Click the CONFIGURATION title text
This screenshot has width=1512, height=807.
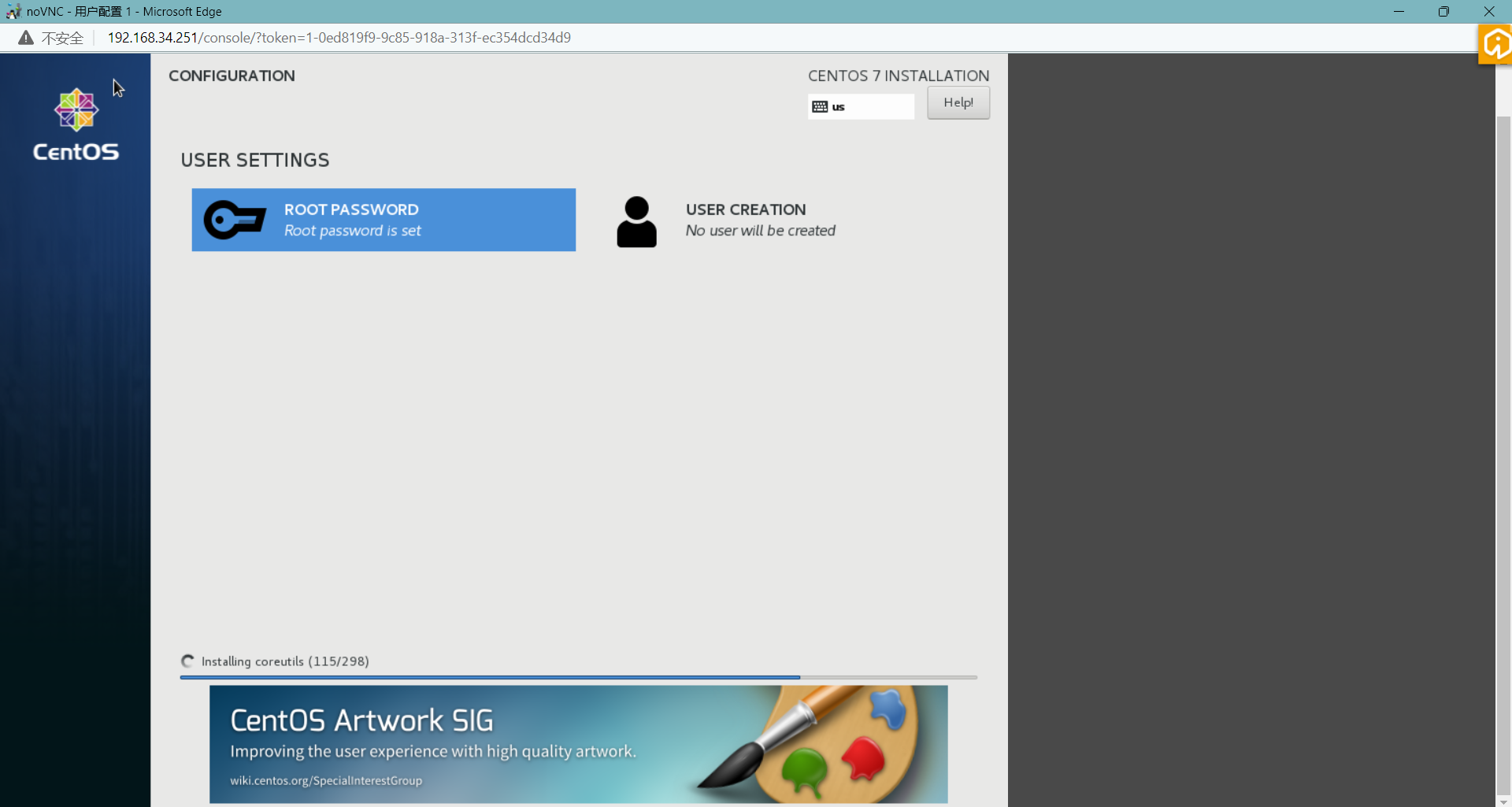point(232,76)
